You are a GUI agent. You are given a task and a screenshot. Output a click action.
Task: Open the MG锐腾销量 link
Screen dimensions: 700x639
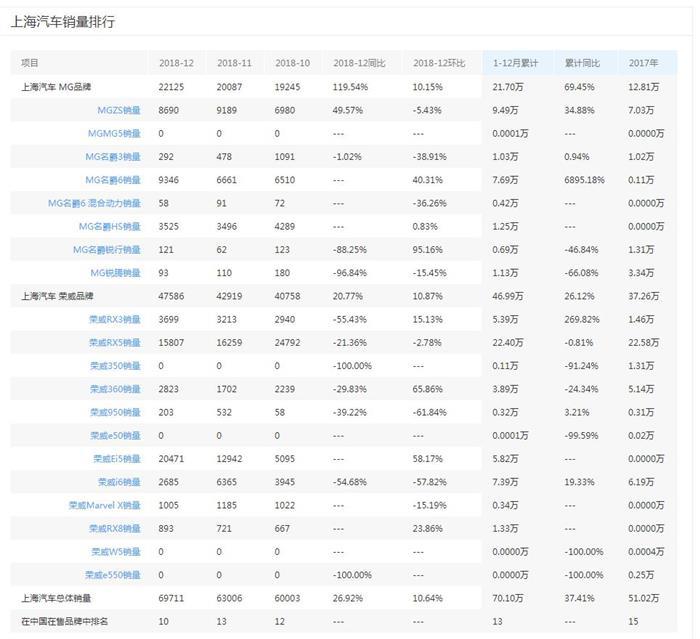[x=115, y=273]
